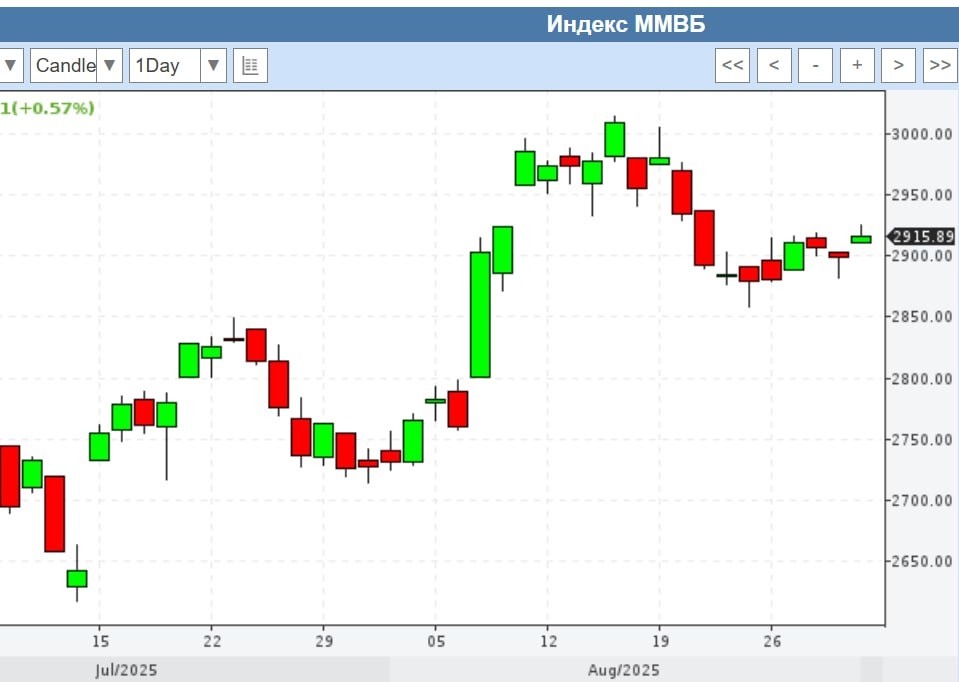Click the Aug/2025 month label
The width and height of the screenshot is (959, 682).
tap(624, 670)
